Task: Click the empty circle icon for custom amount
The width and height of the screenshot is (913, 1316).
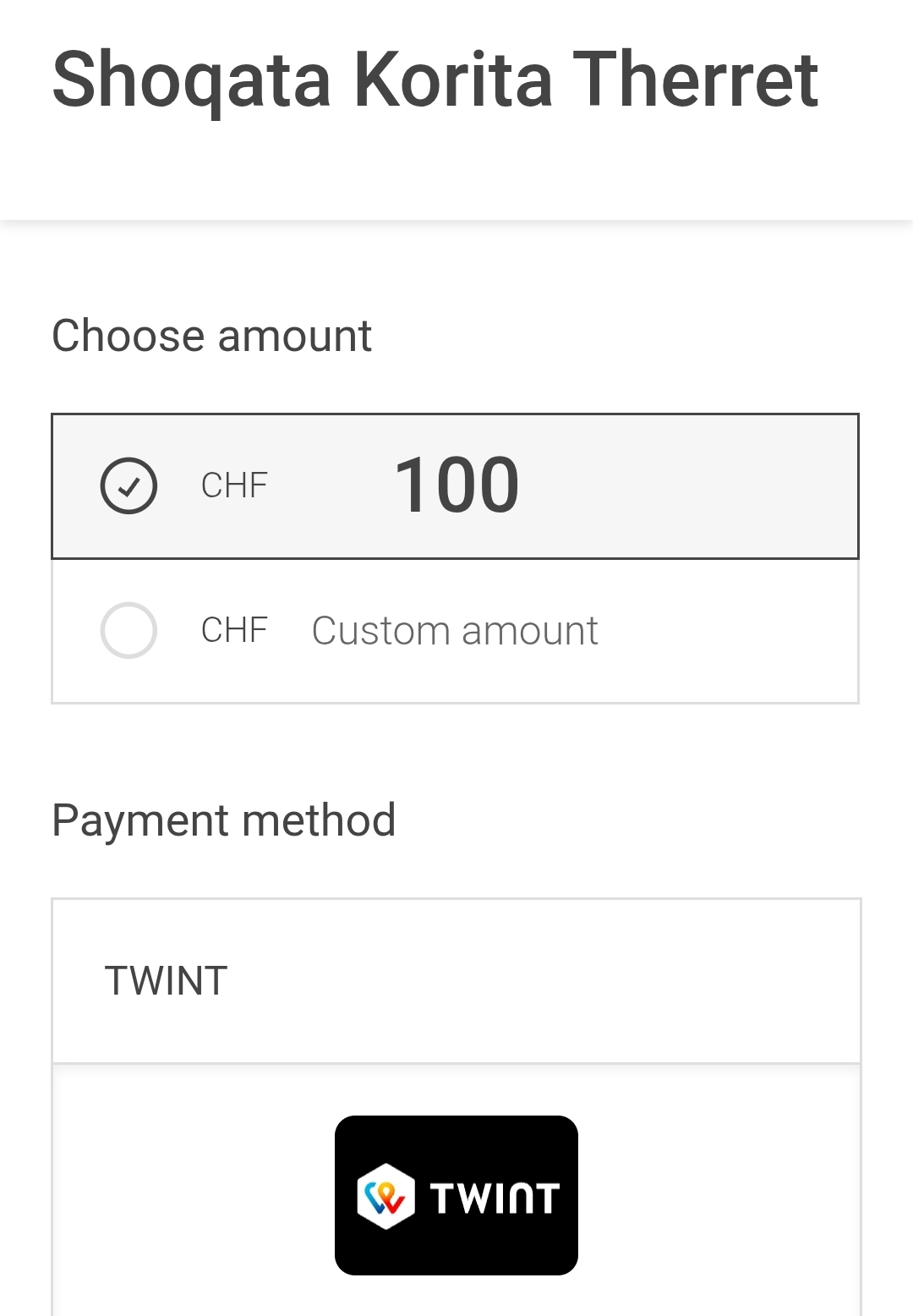Action: 128,630
